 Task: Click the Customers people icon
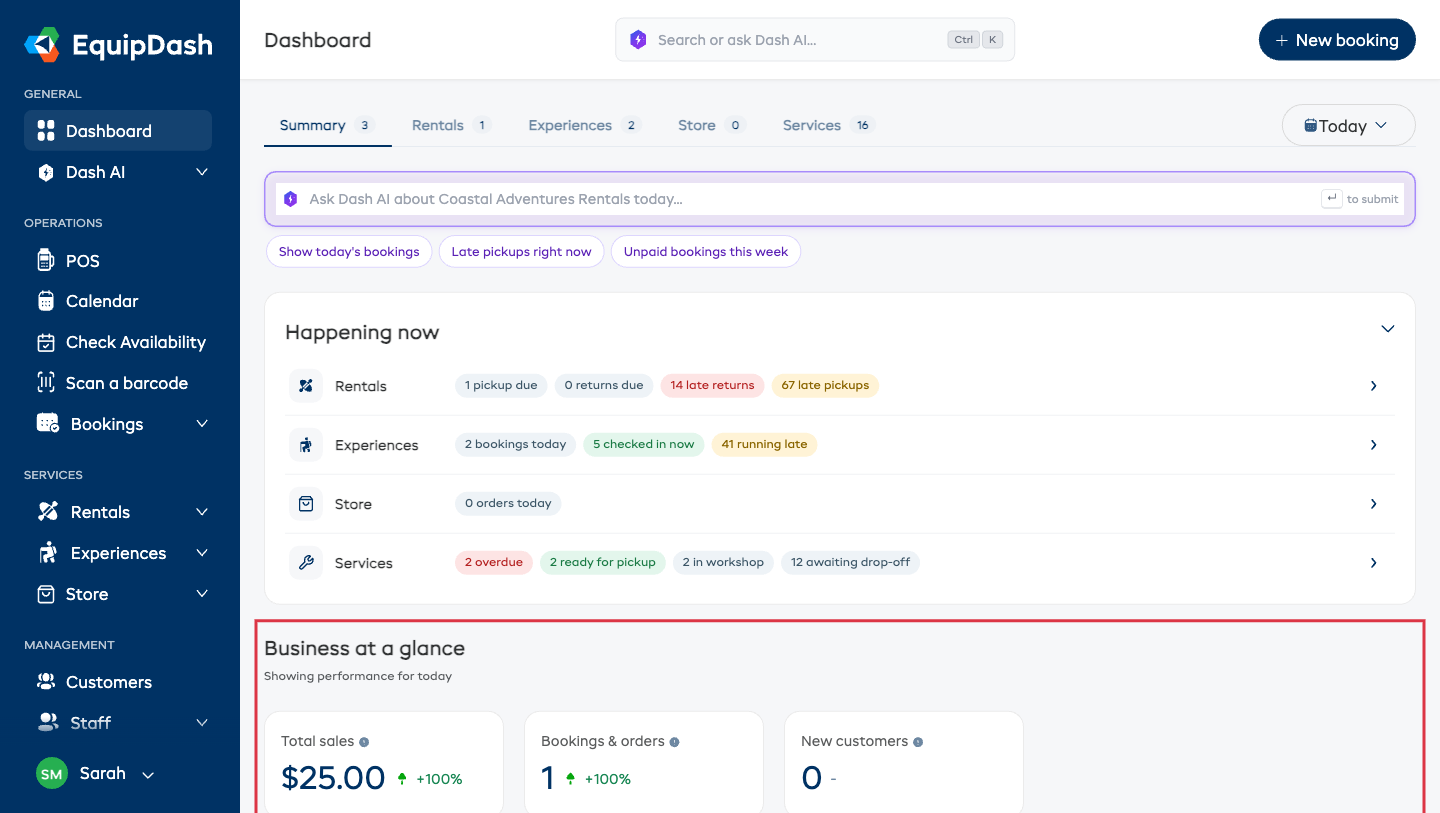(45, 682)
